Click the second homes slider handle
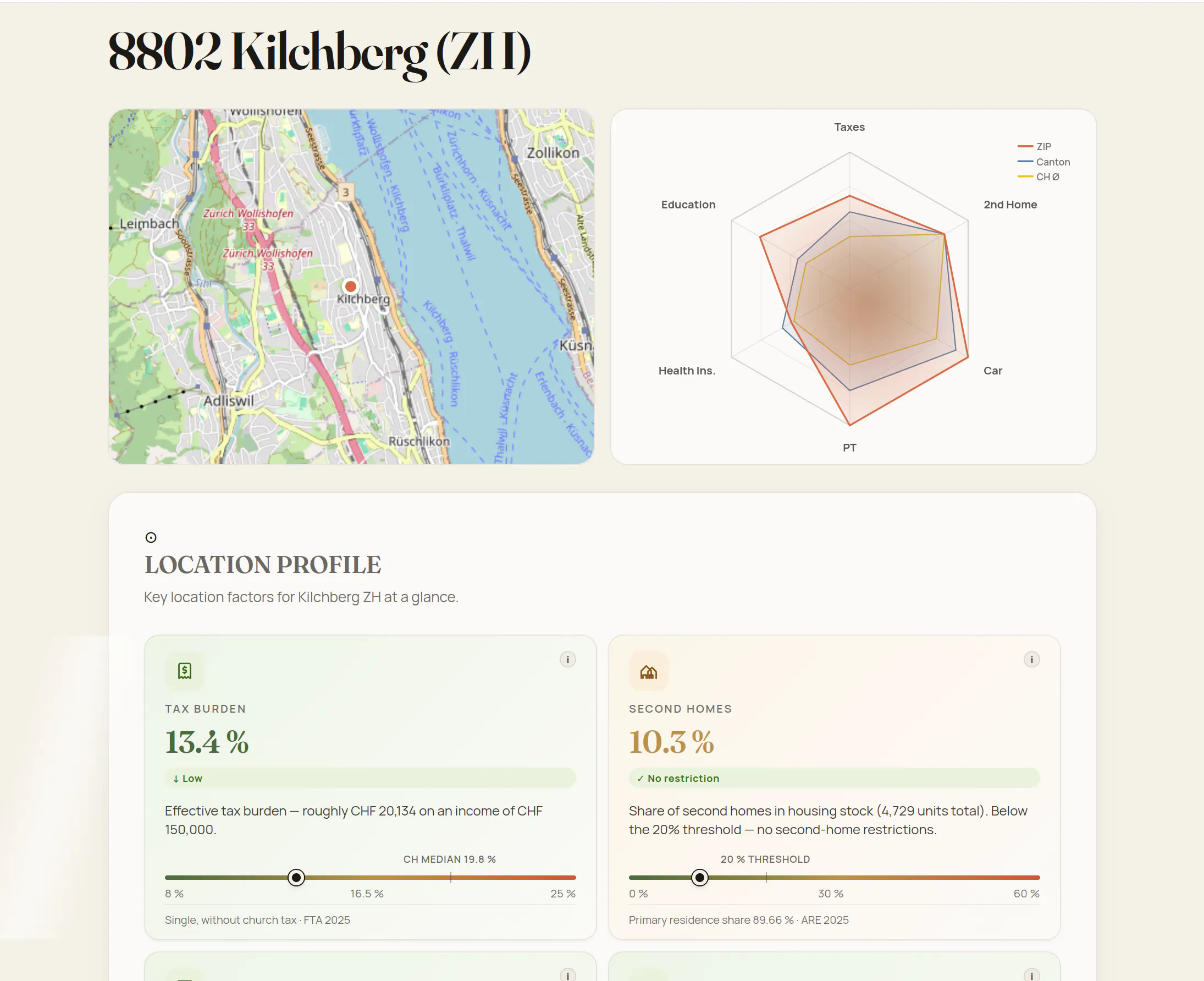Screen dimensions: 1204x981 pyautogui.click(x=699, y=877)
